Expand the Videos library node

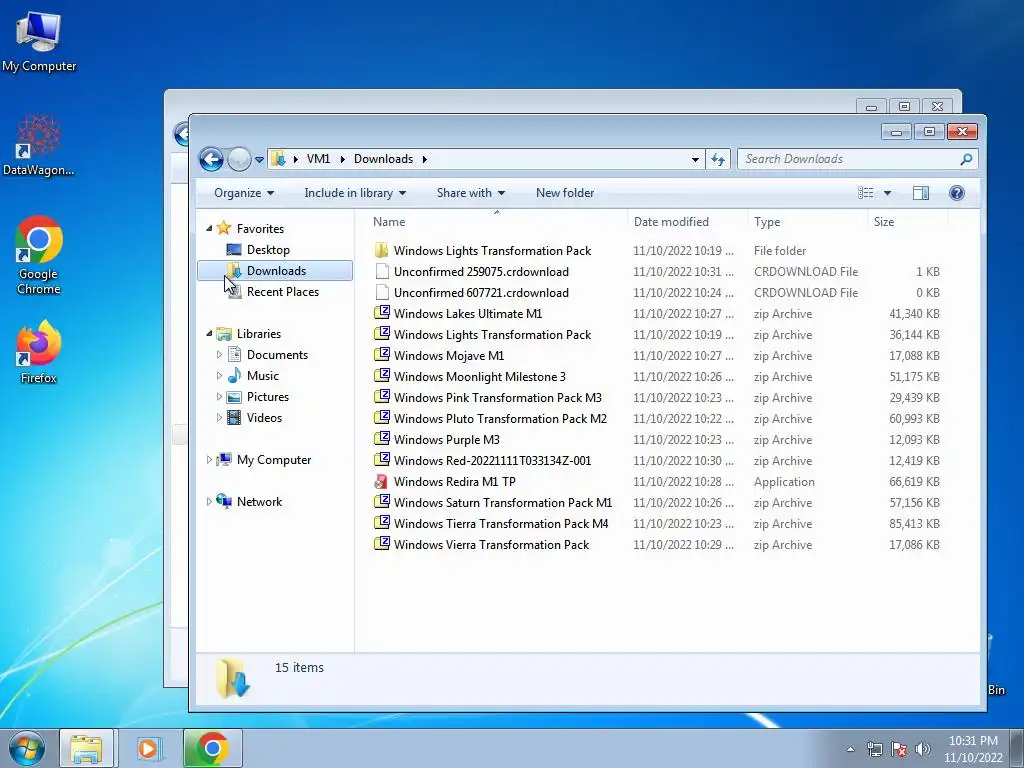click(219, 418)
